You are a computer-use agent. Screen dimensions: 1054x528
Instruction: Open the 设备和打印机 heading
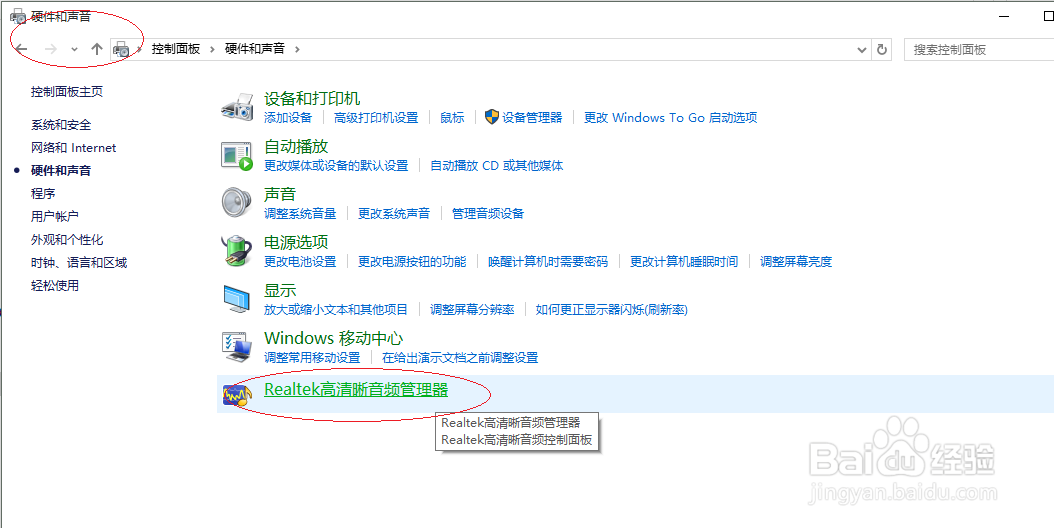[313, 98]
